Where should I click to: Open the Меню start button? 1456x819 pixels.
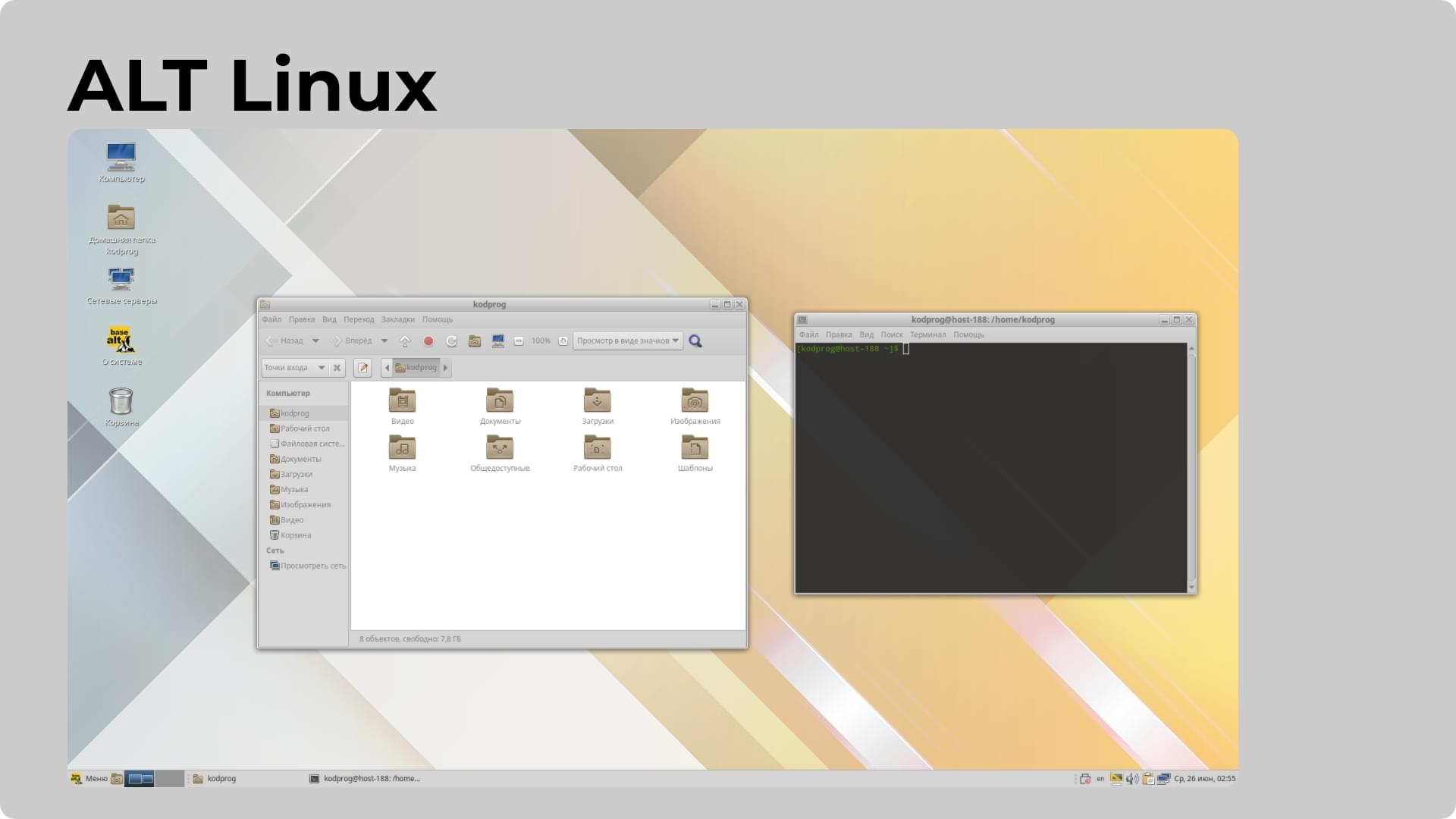pyautogui.click(x=89, y=779)
